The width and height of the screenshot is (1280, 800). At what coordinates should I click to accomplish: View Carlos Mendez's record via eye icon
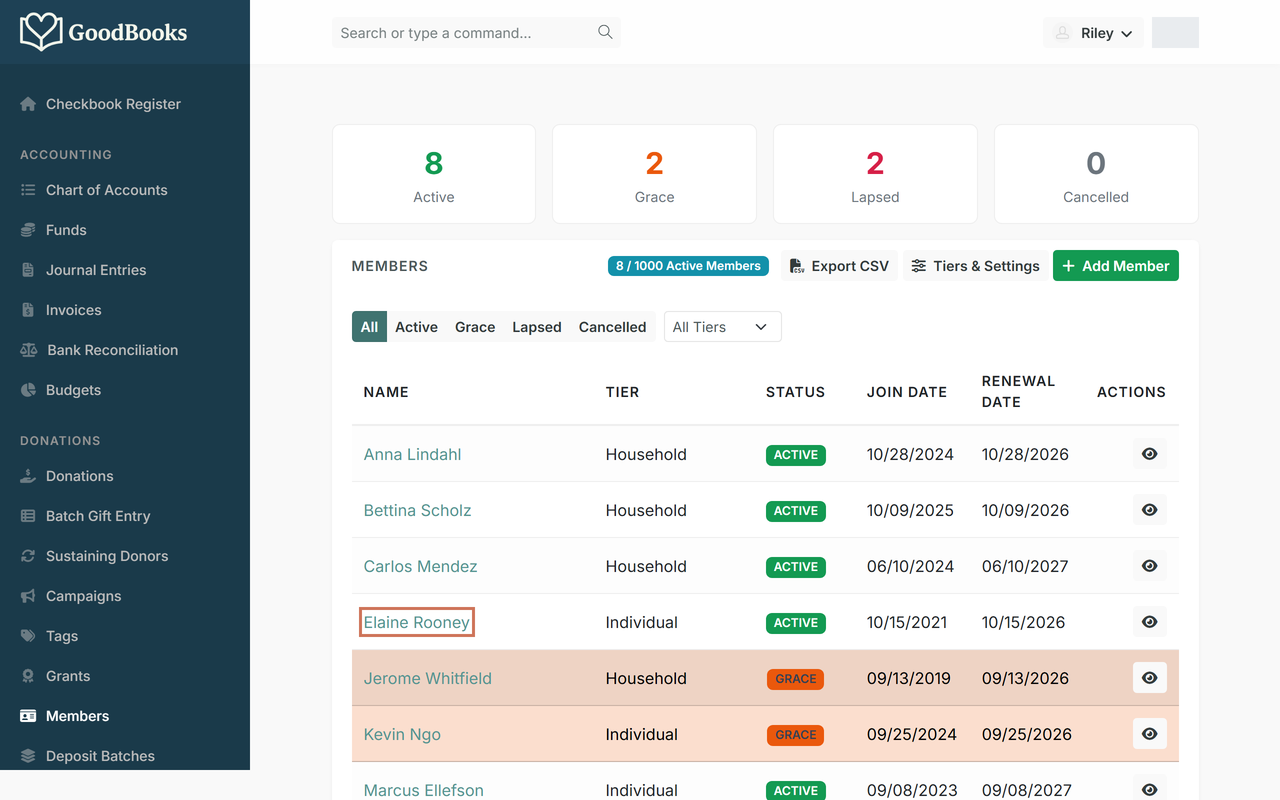(1150, 566)
